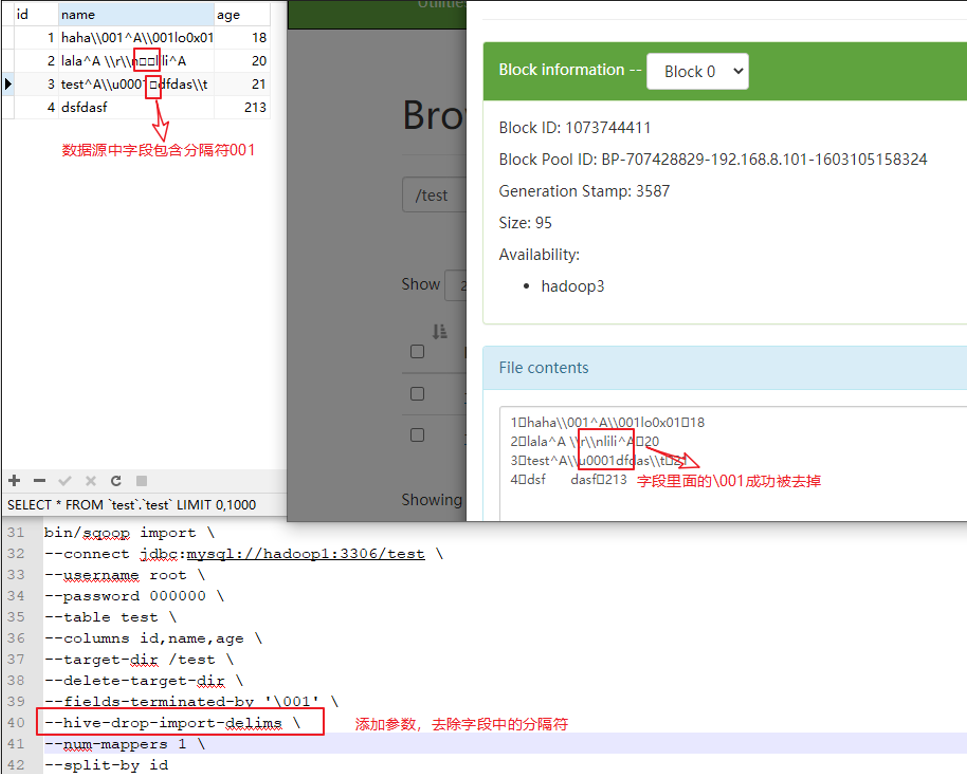Toggle the header select-all checkbox
Image resolution: width=967 pixels, height=774 pixels.
pyautogui.click(x=418, y=352)
